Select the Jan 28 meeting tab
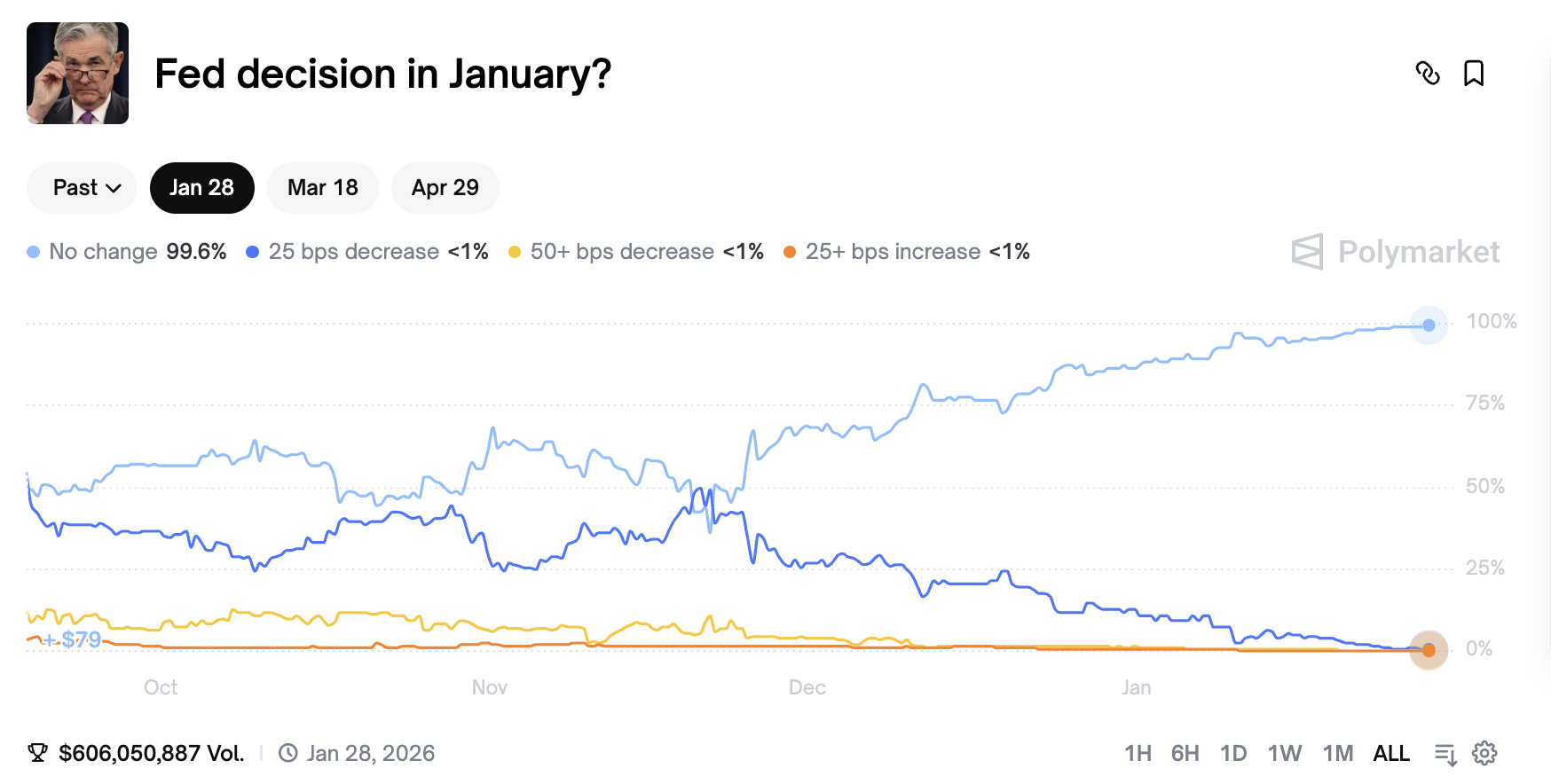1551x784 pixels. (202, 188)
